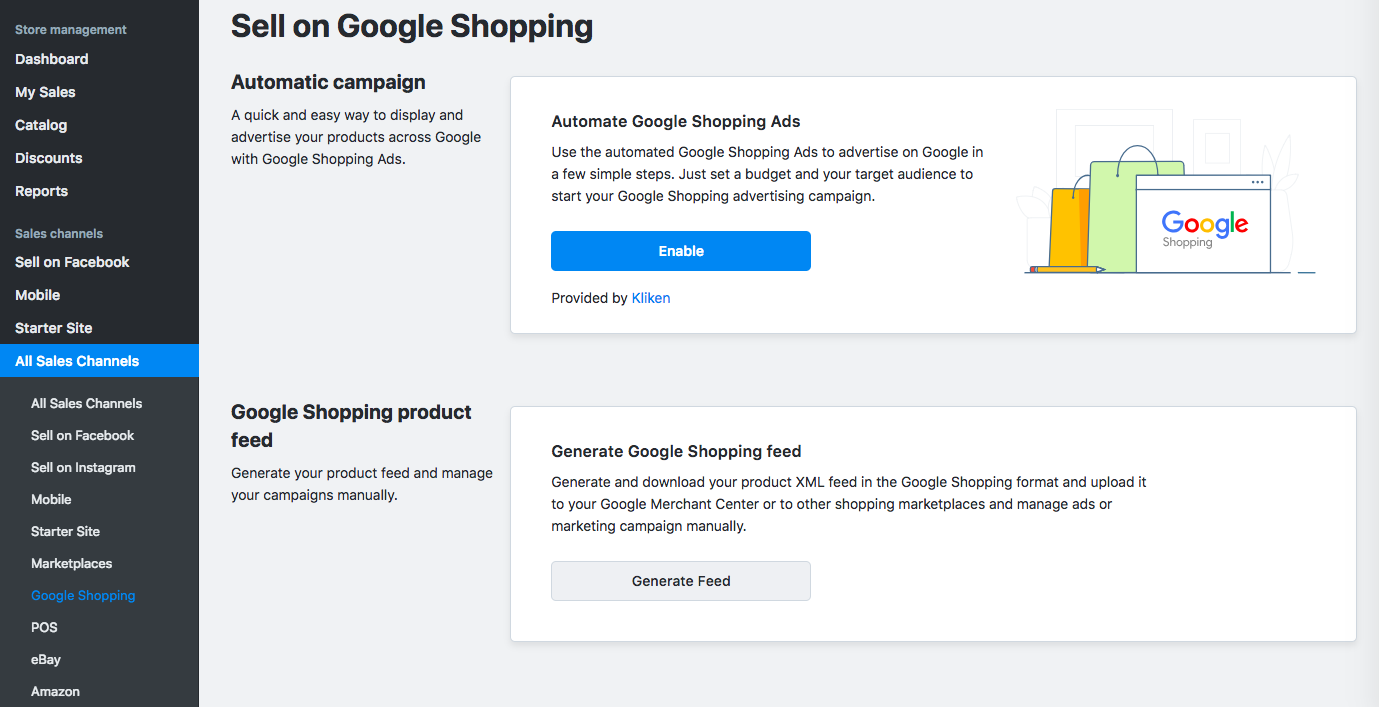Click the Automatic campaign heading
The width and height of the screenshot is (1379, 707).
click(328, 82)
